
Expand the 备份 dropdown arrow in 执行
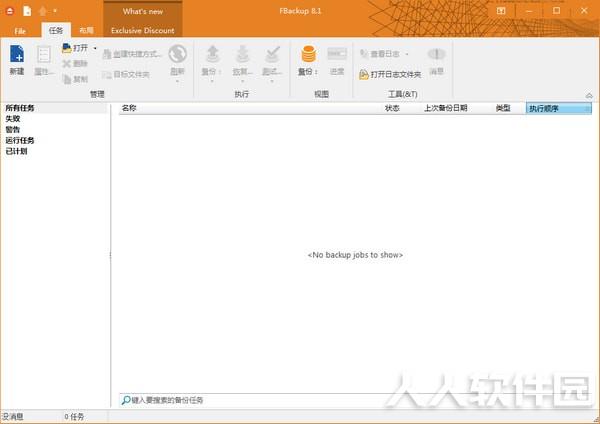[212, 81]
